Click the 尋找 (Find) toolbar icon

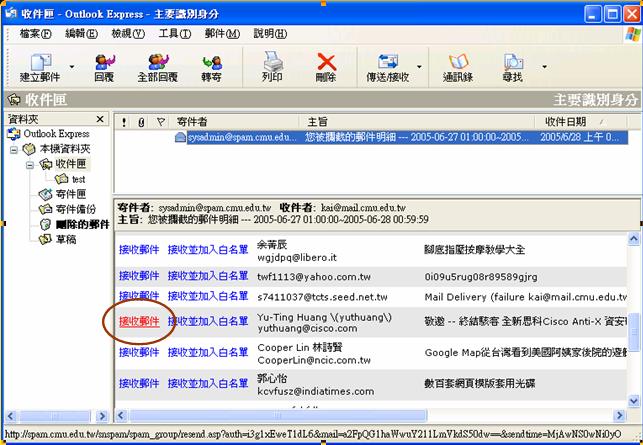513,67
